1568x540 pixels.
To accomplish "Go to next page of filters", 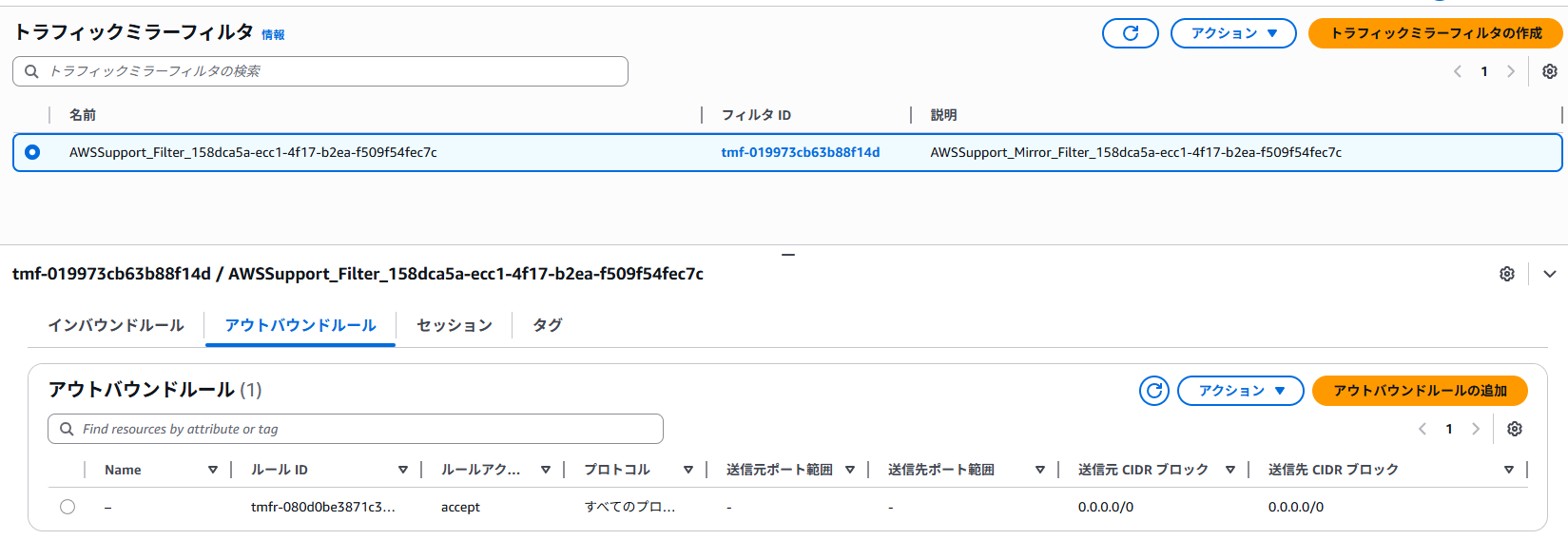I will tap(1511, 71).
